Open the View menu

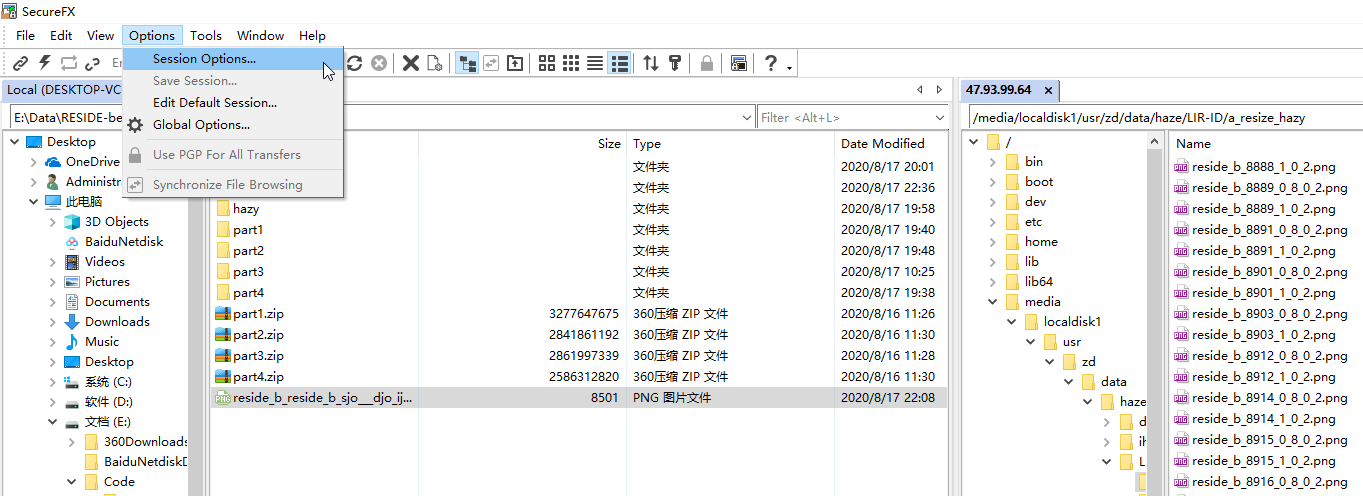[100, 35]
